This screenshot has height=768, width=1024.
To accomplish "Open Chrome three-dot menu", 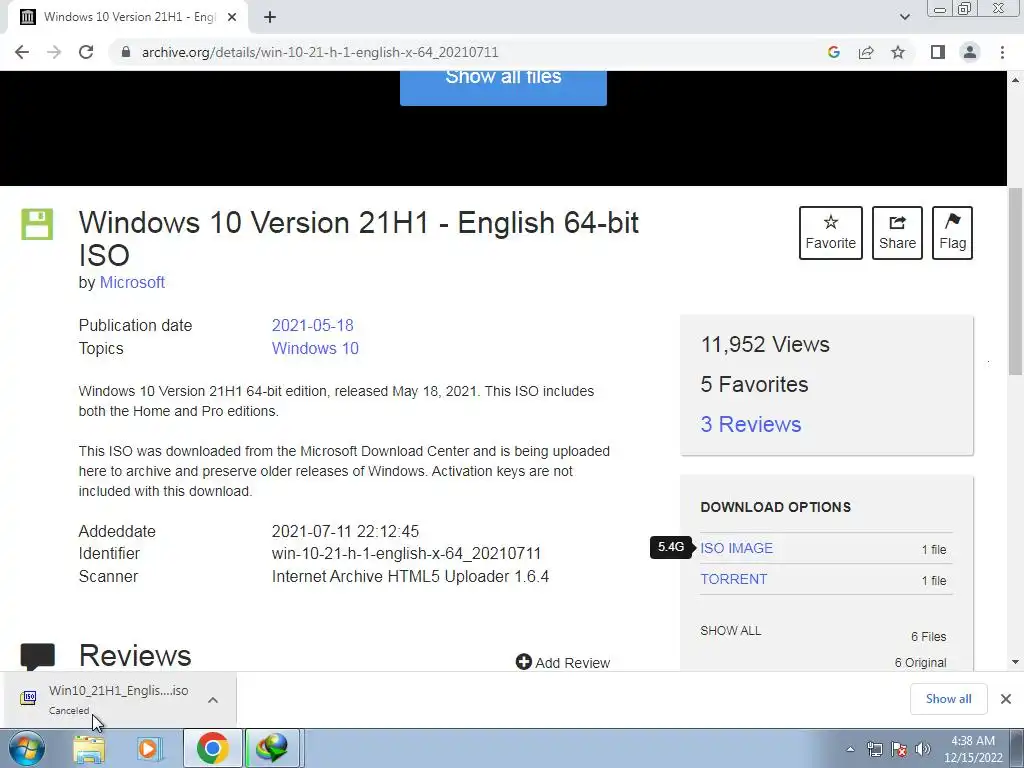I will click(1002, 52).
